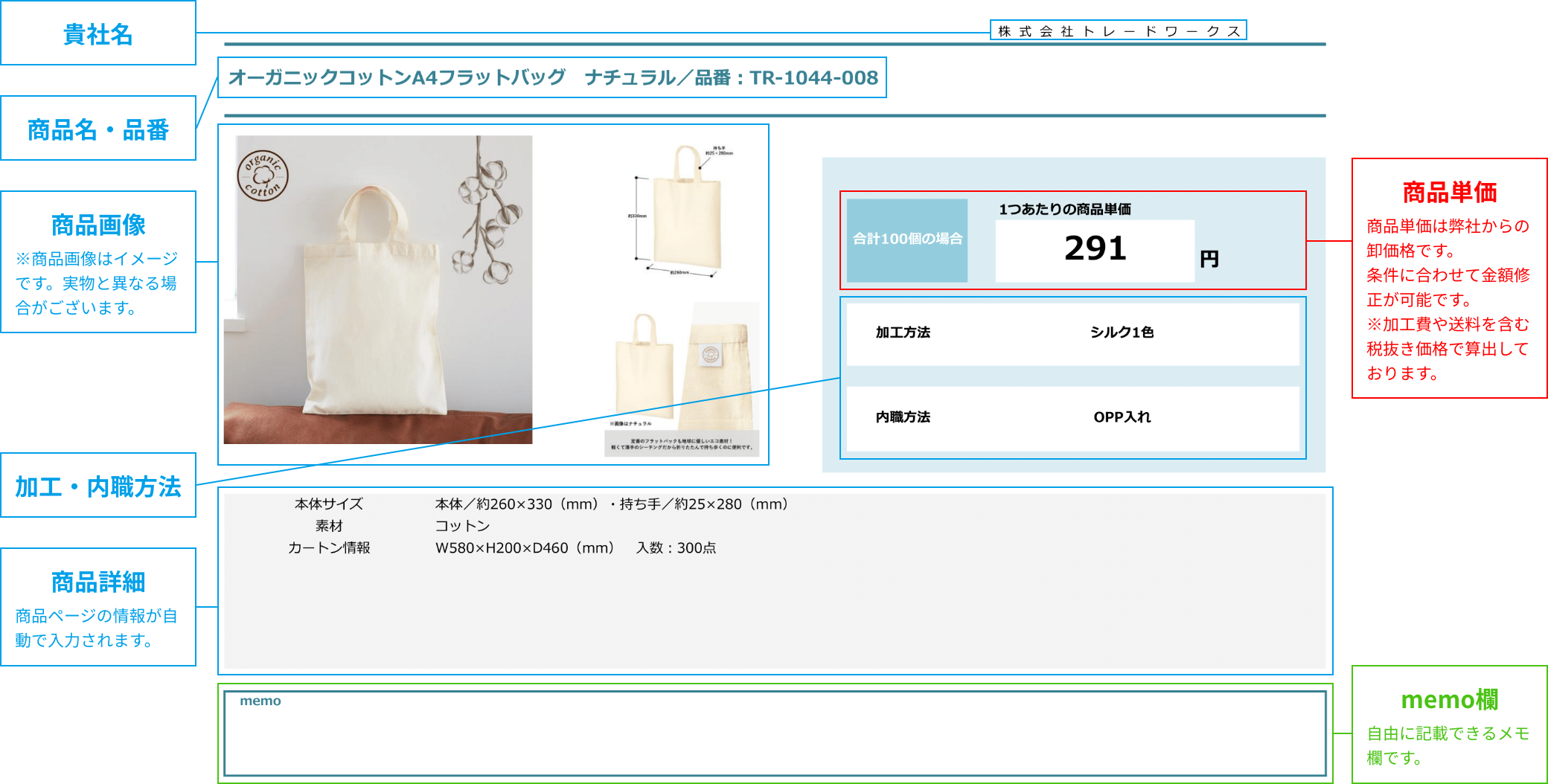Select the material value コットン
The width and height of the screenshot is (1548, 784).
coord(462,526)
